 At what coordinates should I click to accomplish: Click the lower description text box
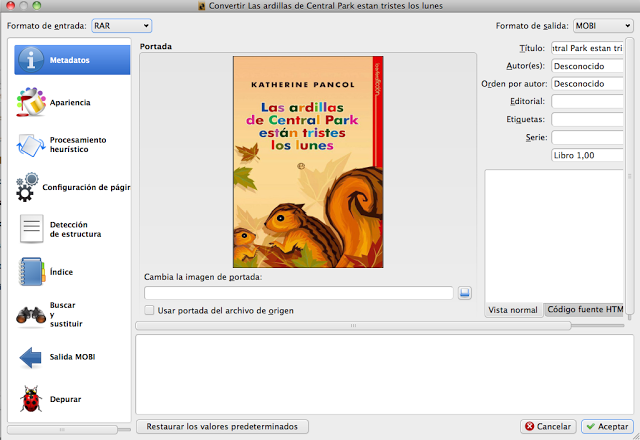pos(384,375)
